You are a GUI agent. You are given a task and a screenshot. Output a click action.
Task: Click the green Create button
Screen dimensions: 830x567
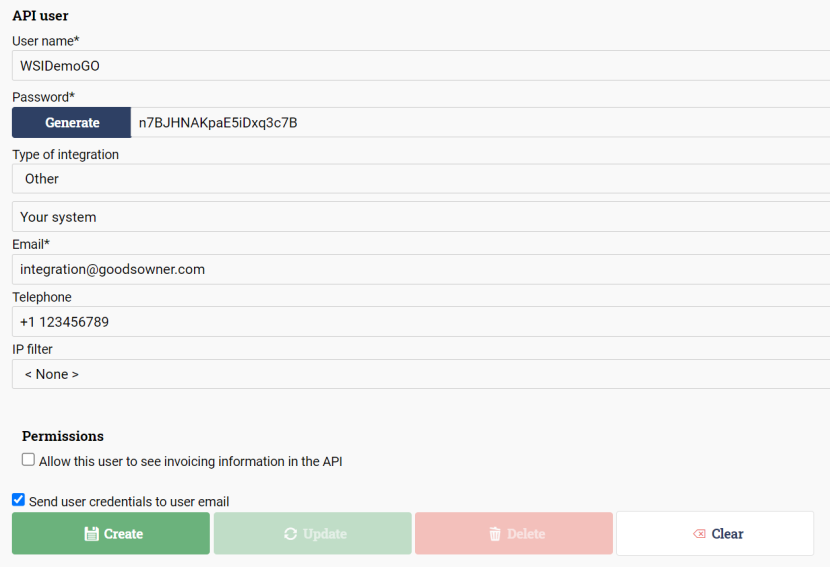111,533
